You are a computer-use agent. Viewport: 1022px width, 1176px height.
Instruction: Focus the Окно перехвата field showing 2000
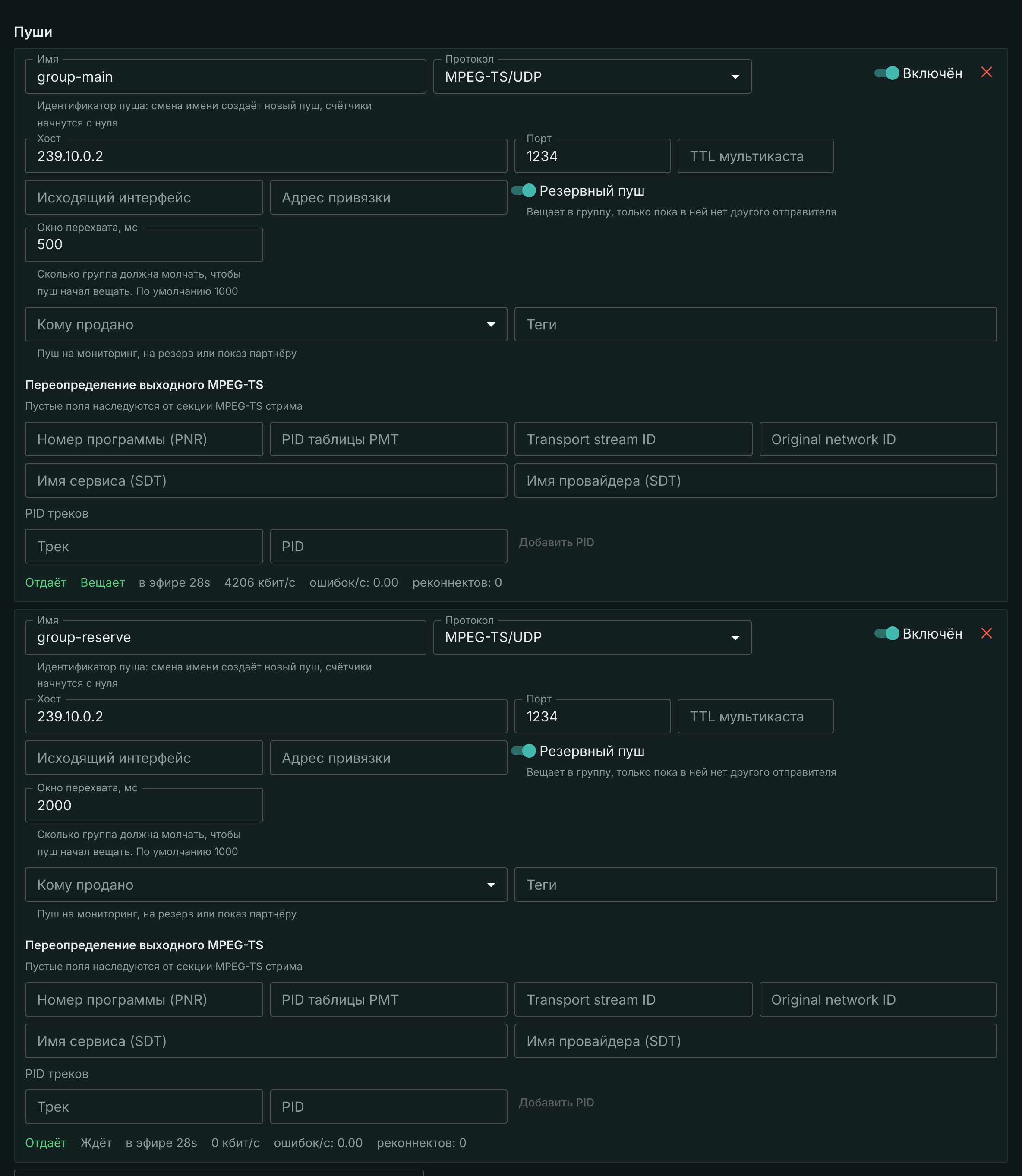coord(144,805)
